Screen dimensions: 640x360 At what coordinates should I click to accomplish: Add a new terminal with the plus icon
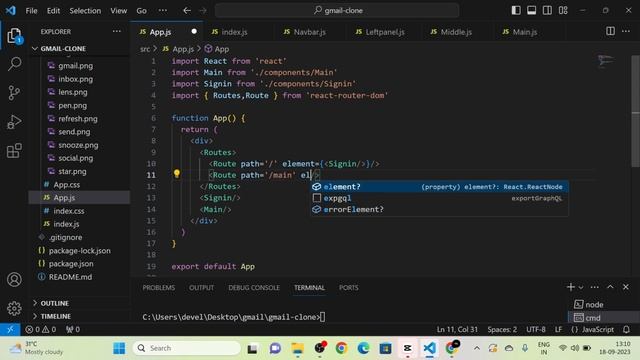[x=571, y=287]
